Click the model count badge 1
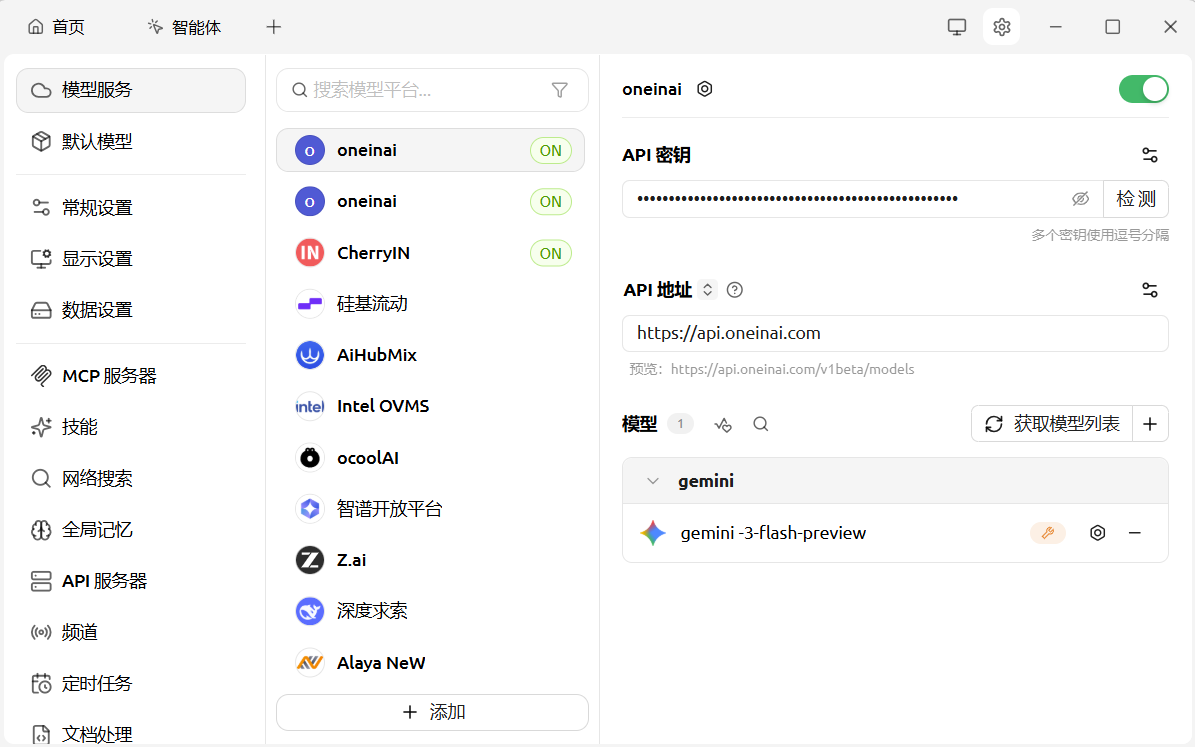 coord(680,424)
